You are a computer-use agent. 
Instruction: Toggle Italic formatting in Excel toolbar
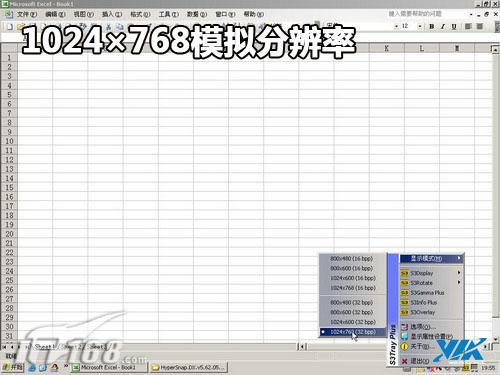pos(443,26)
